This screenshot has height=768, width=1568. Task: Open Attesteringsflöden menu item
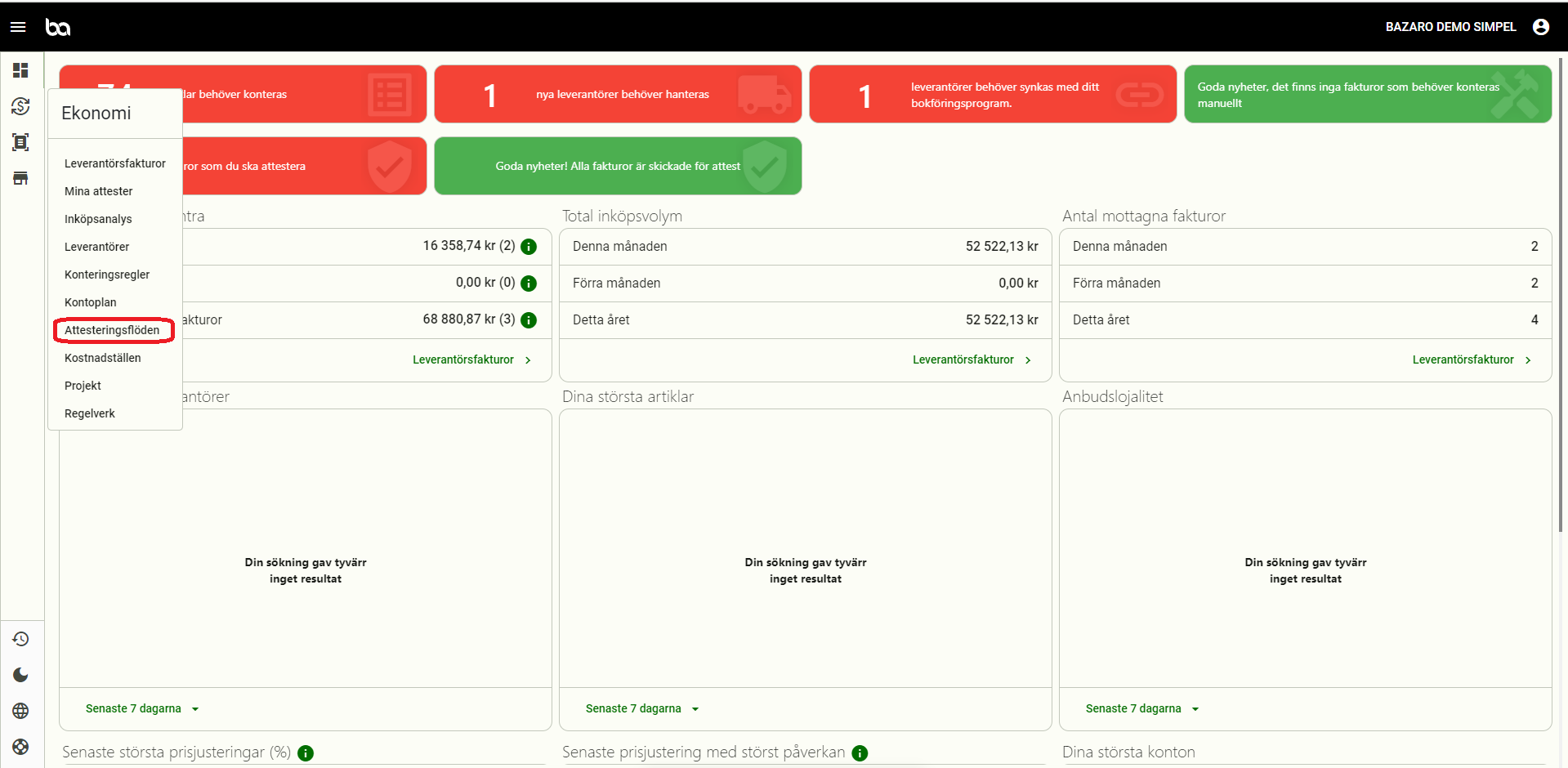pos(114,330)
